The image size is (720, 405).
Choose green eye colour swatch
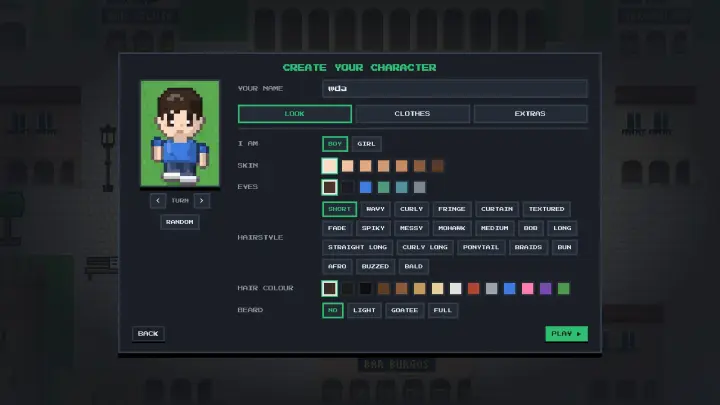tap(383, 187)
